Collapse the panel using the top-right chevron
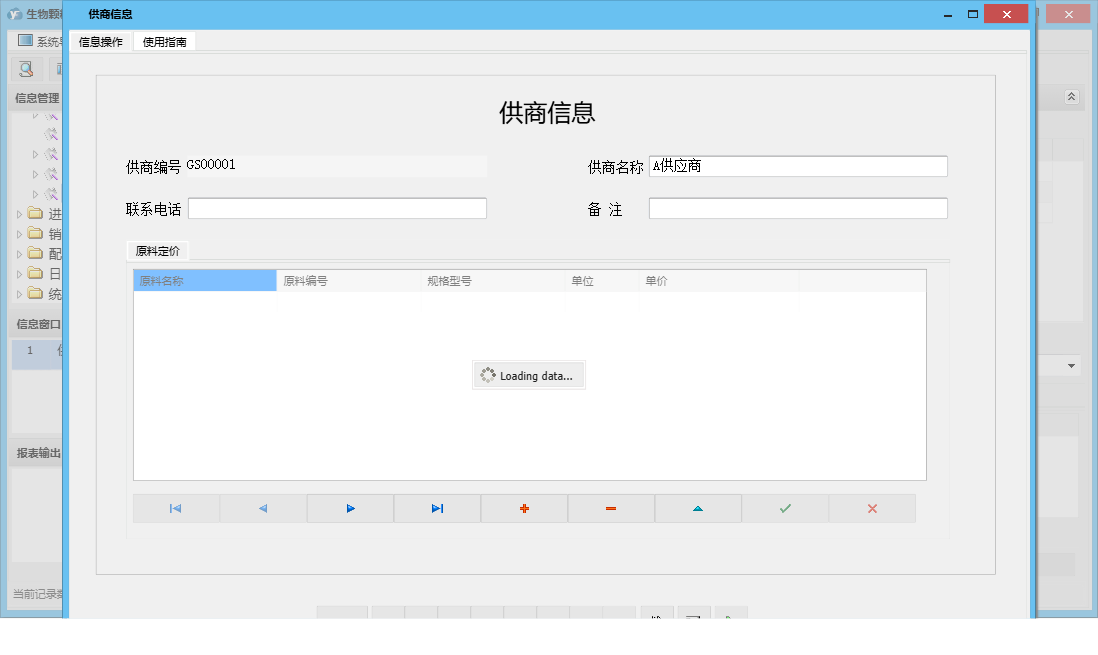 (1070, 97)
